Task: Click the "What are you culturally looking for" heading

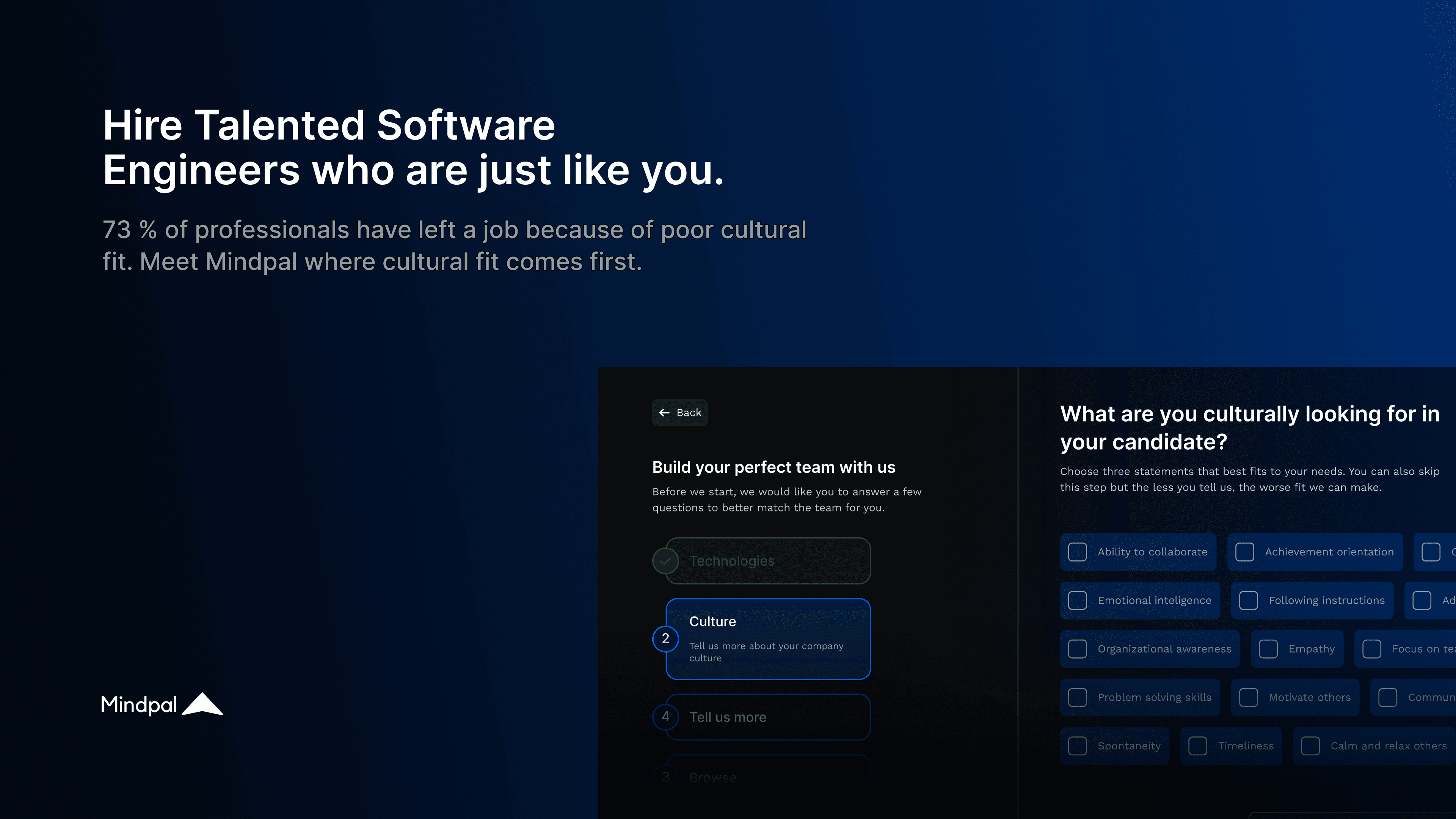Action: point(1250,428)
